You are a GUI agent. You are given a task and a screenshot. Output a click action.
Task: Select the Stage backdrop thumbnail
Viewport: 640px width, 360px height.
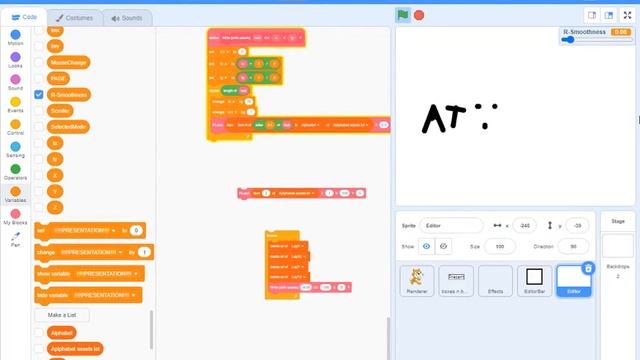[x=618, y=246]
